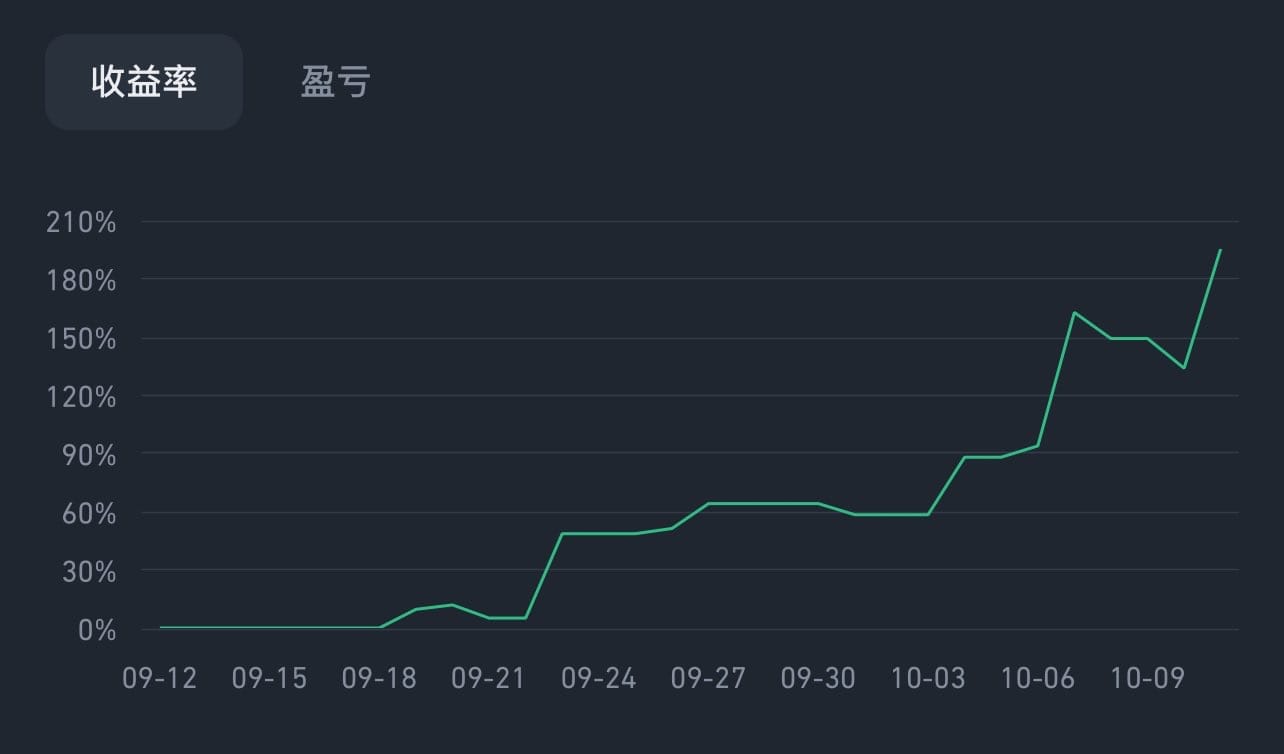Click the 09-27 date label
The image size is (1284, 754).
[709, 679]
